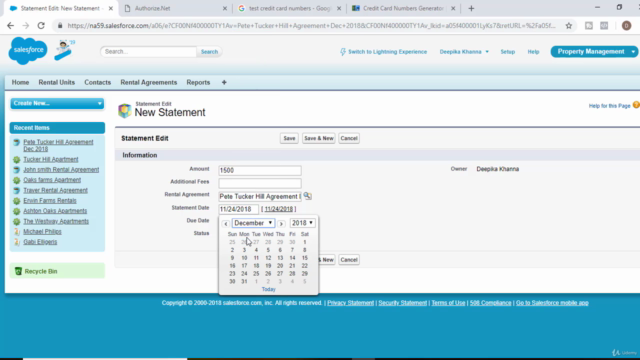Image resolution: width=640 pixels, height=360 pixels.
Task: Open the Home tab
Action: click(20, 82)
